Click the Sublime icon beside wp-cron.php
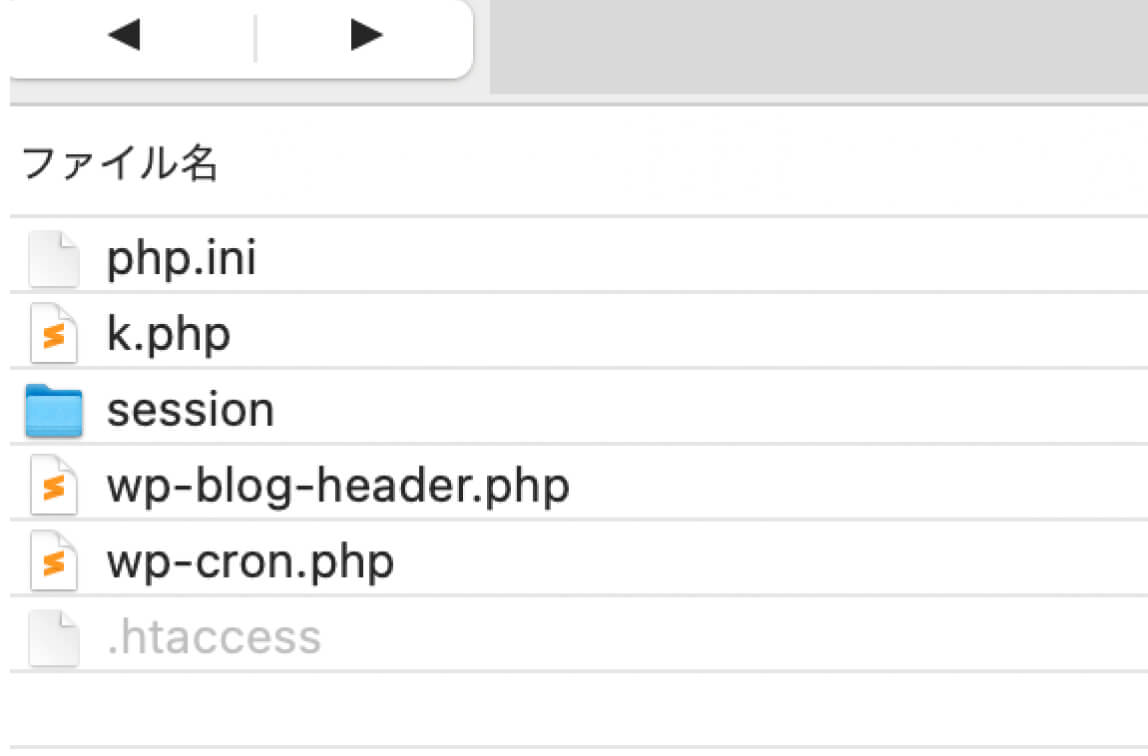Image resolution: width=1148 pixels, height=756 pixels. click(x=53, y=561)
